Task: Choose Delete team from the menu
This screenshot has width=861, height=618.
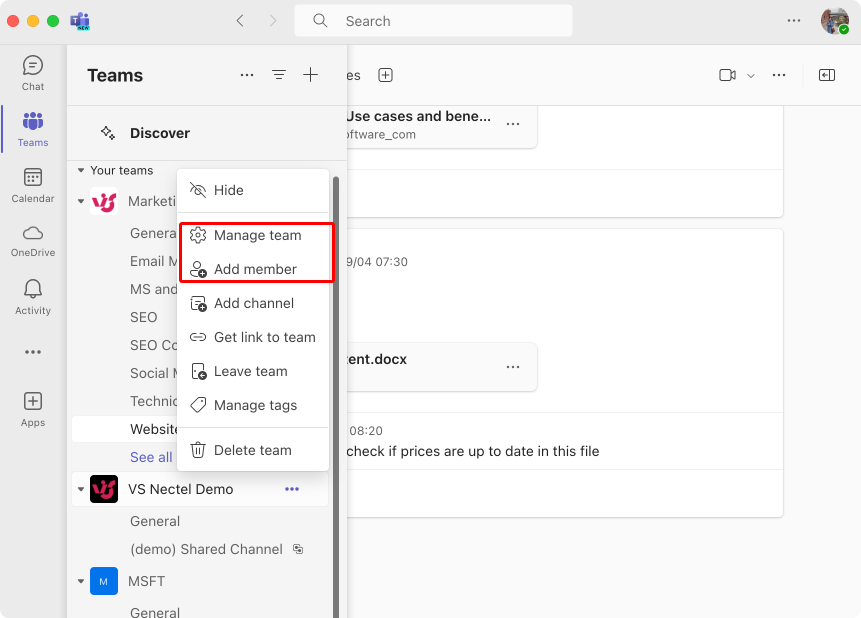Action: click(x=253, y=450)
